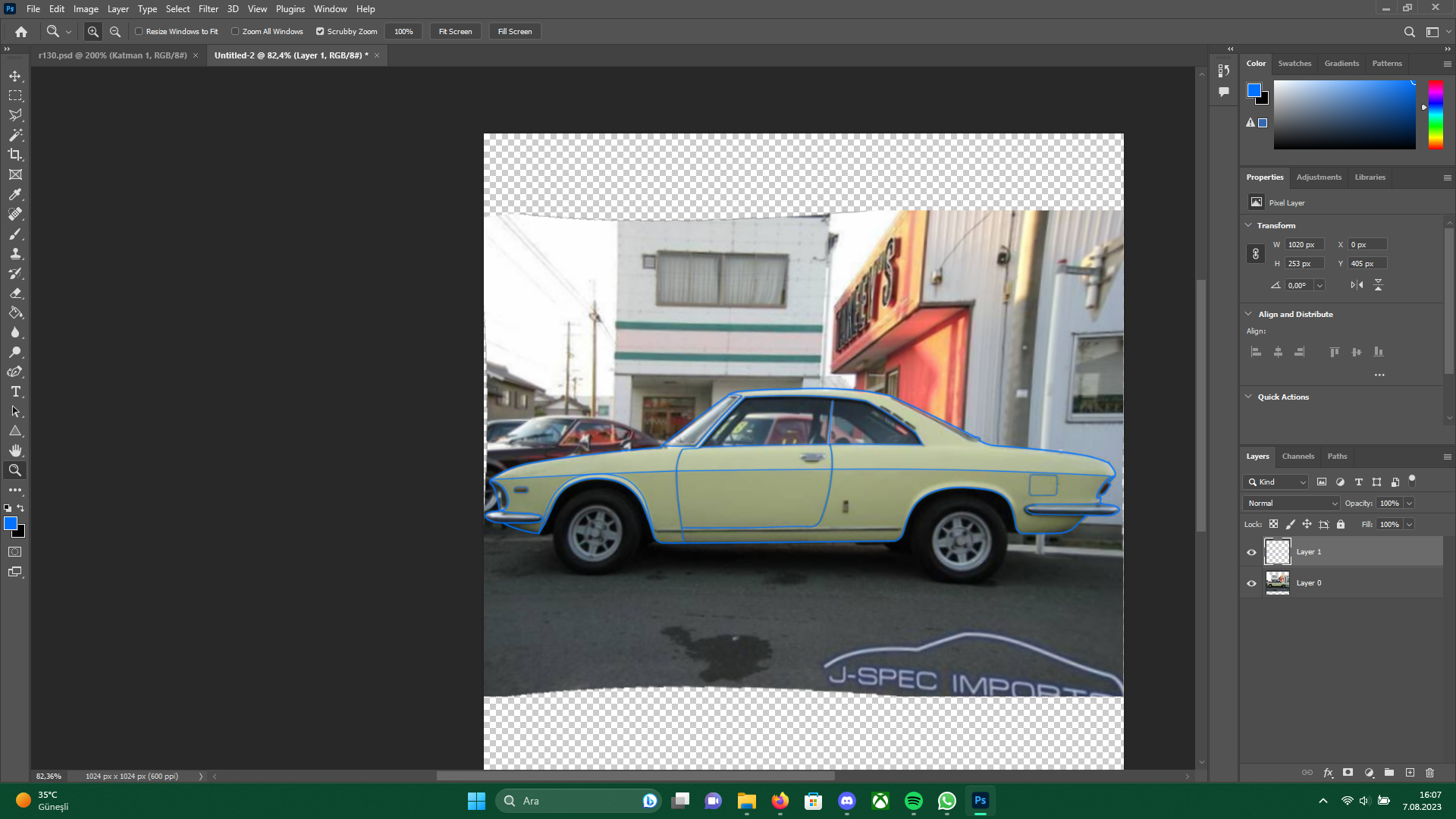This screenshot has height=819, width=1456.
Task: Click the rainbow hue slider
Action: point(1436,114)
